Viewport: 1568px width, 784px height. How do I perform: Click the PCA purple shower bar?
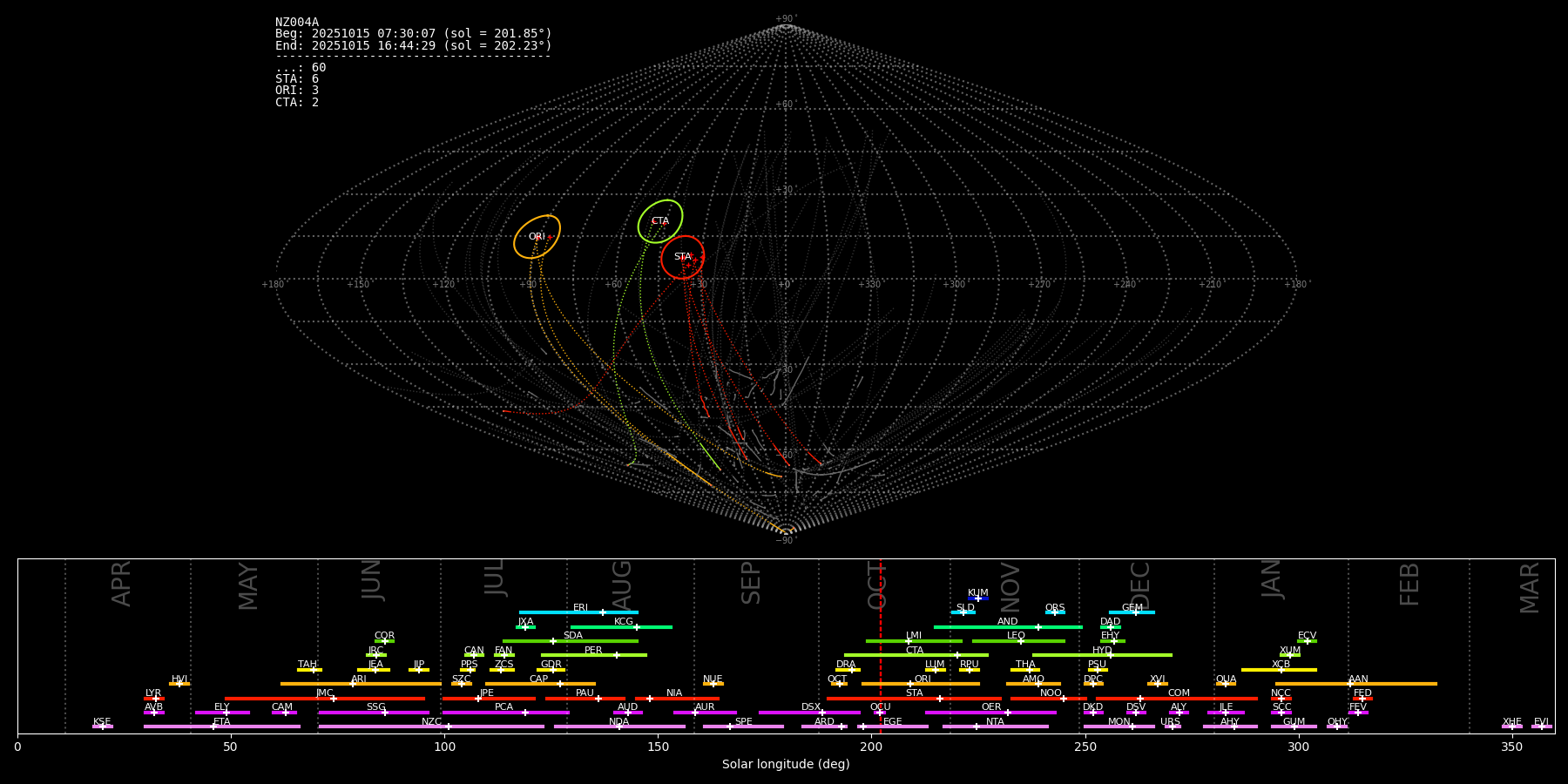505,713
